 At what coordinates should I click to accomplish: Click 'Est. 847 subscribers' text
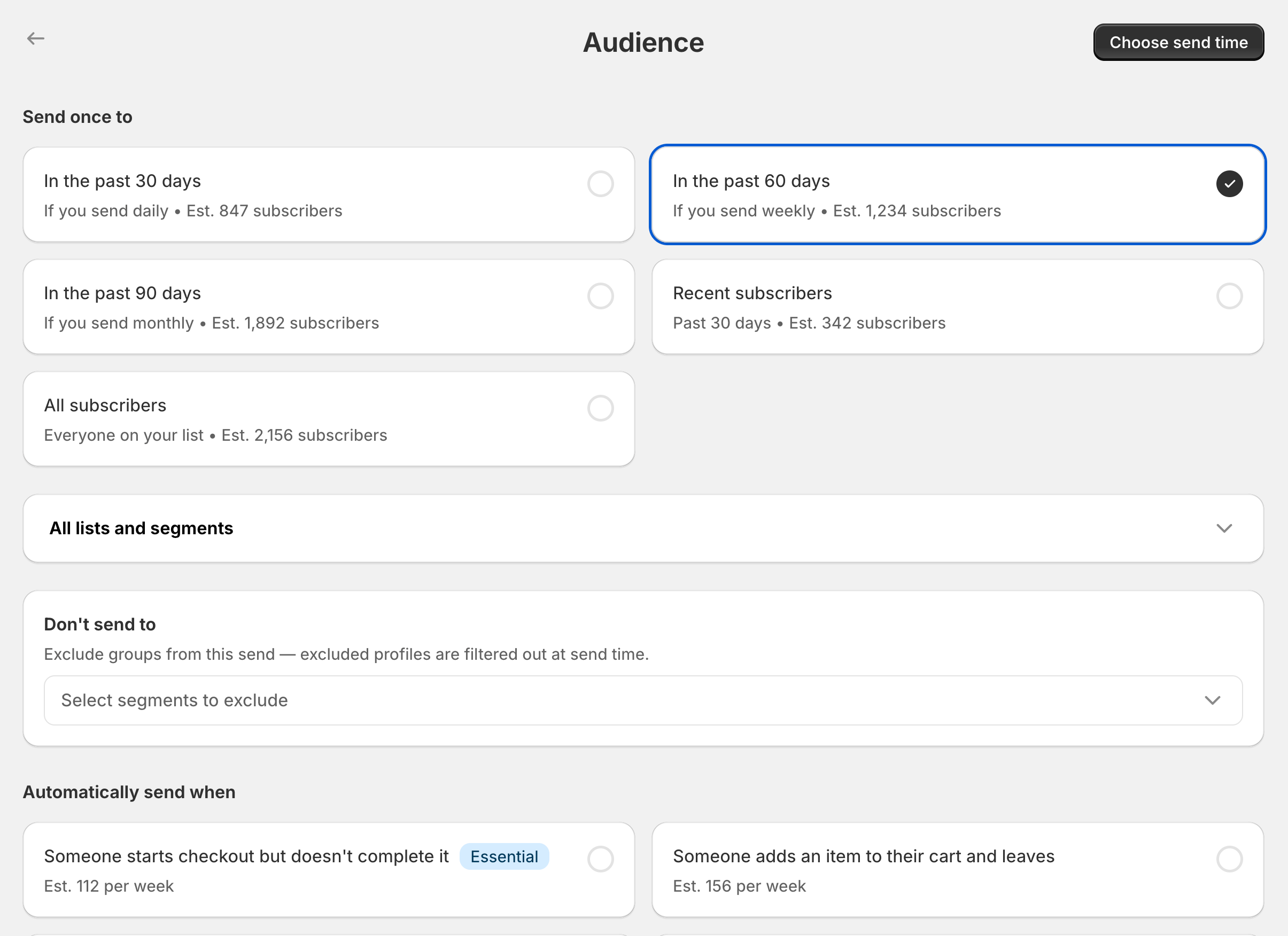pyautogui.click(x=265, y=211)
